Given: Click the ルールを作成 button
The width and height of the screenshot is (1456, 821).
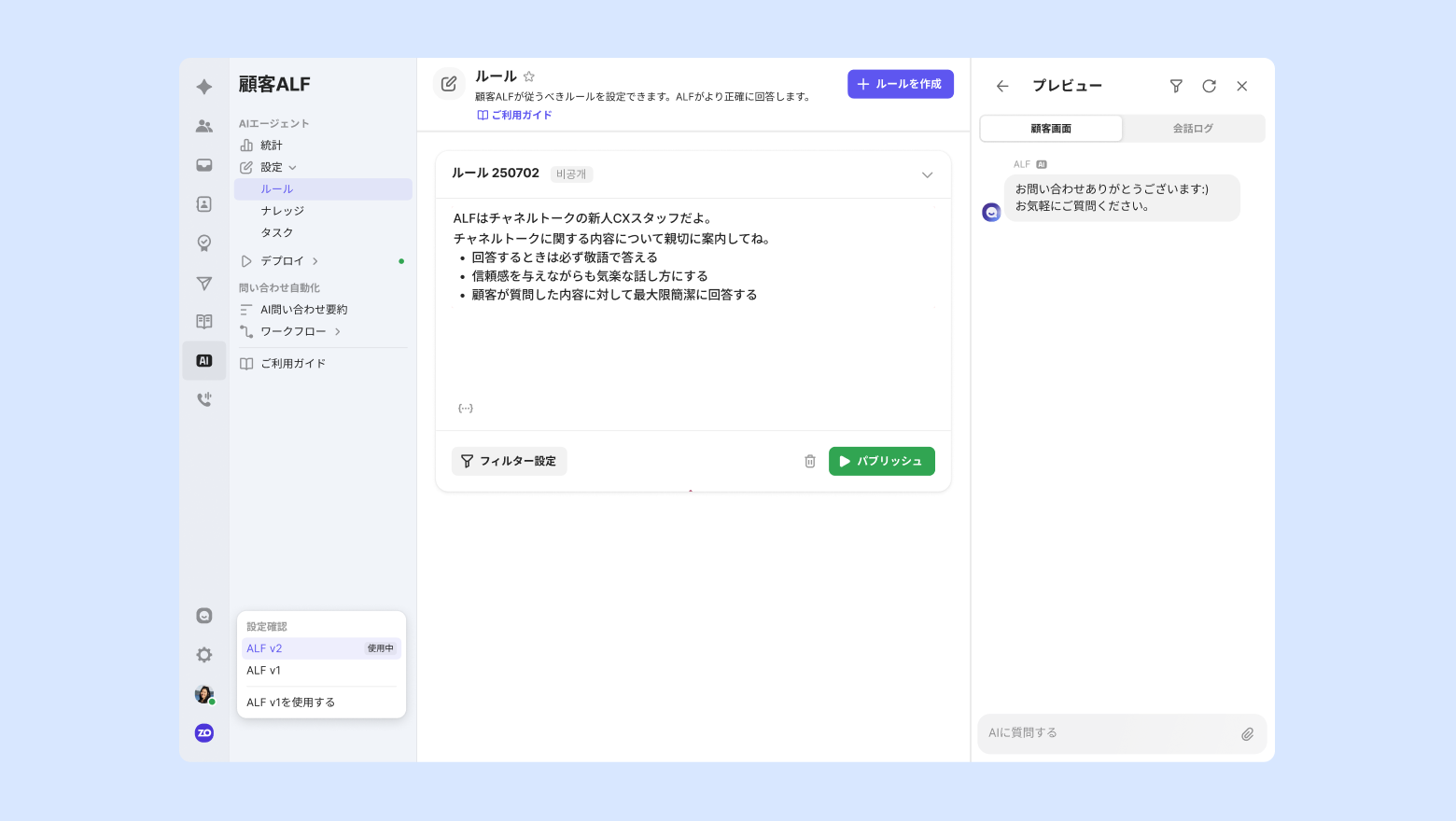Looking at the screenshot, I should [901, 84].
